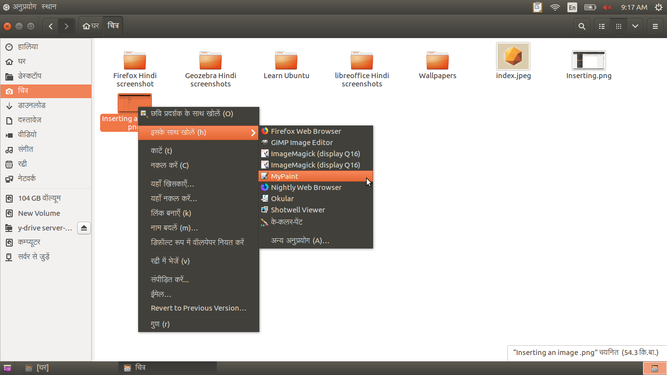Go forward with the right arrow button
The image size is (667, 375).
[x=66, y=26]
